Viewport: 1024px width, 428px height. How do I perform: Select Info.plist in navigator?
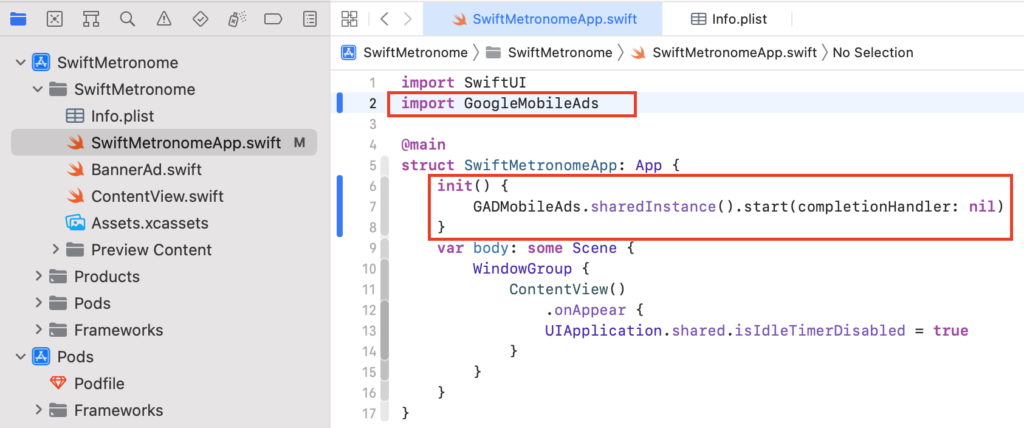pyautogui.click(x=122, y=116)
